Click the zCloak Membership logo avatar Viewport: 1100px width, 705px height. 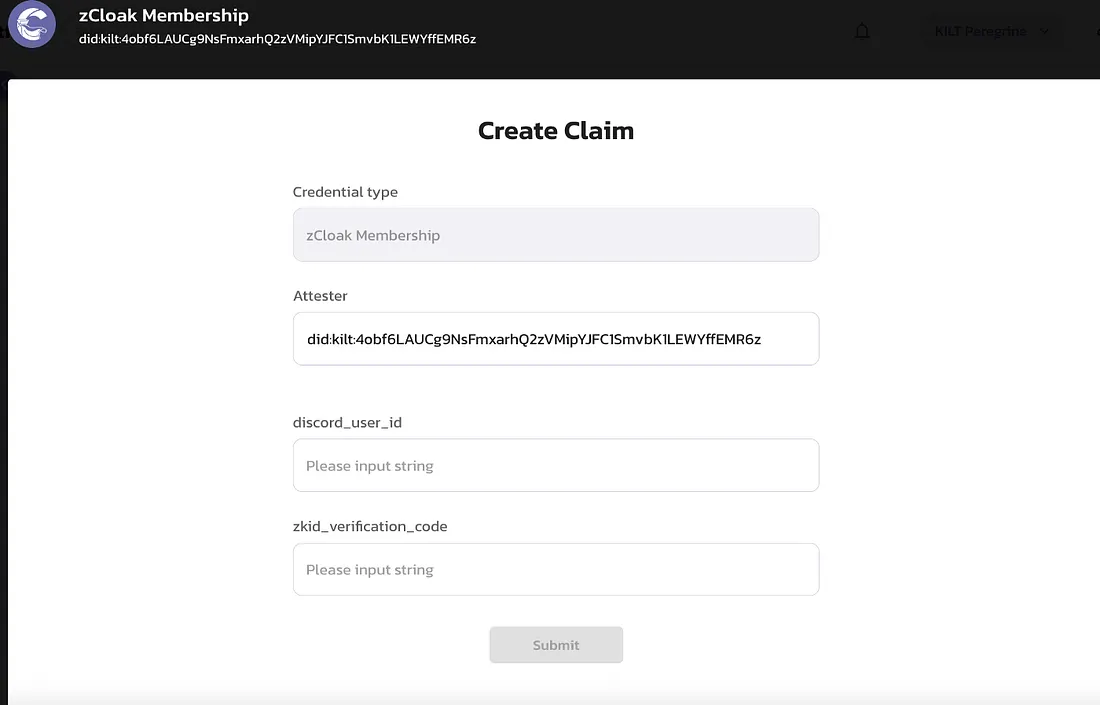tap(32, 25)
